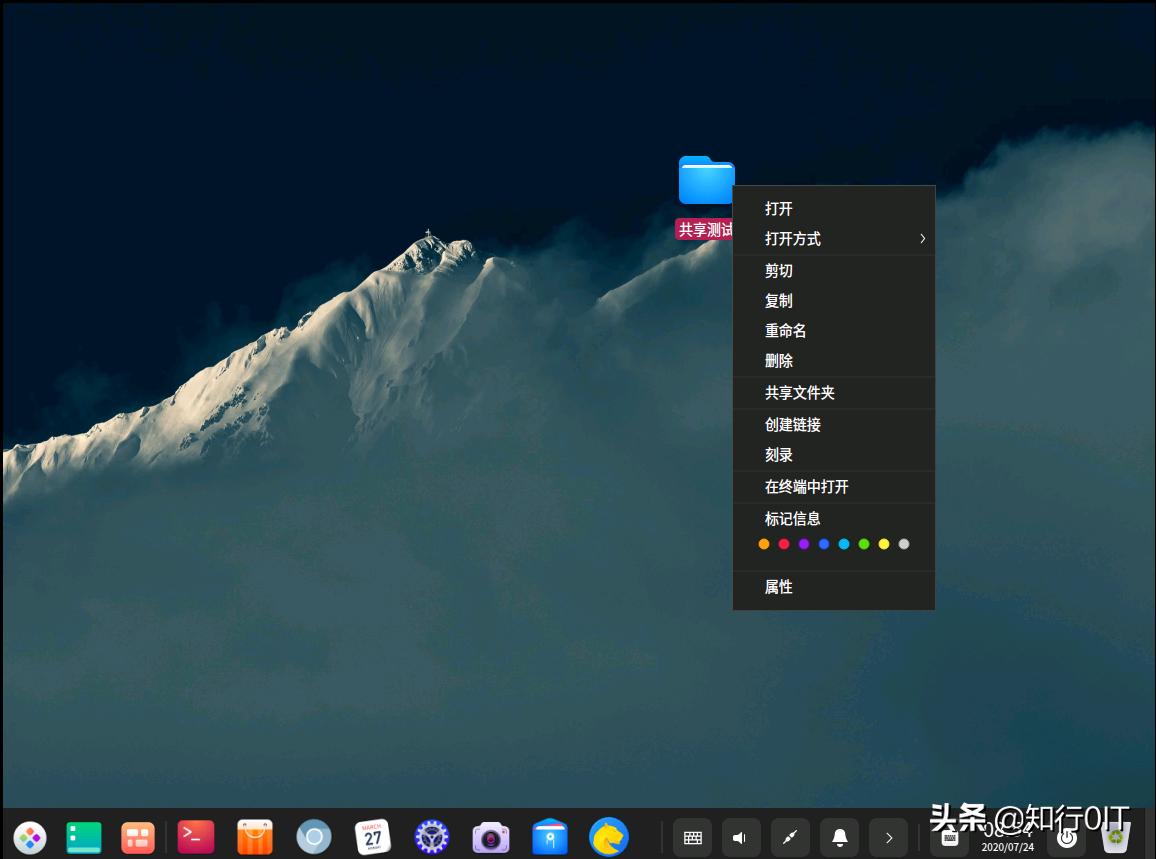Expand hidden tray icons with the chevron
Viewport: 1156px width, 859px height.
tap(888, 838)
